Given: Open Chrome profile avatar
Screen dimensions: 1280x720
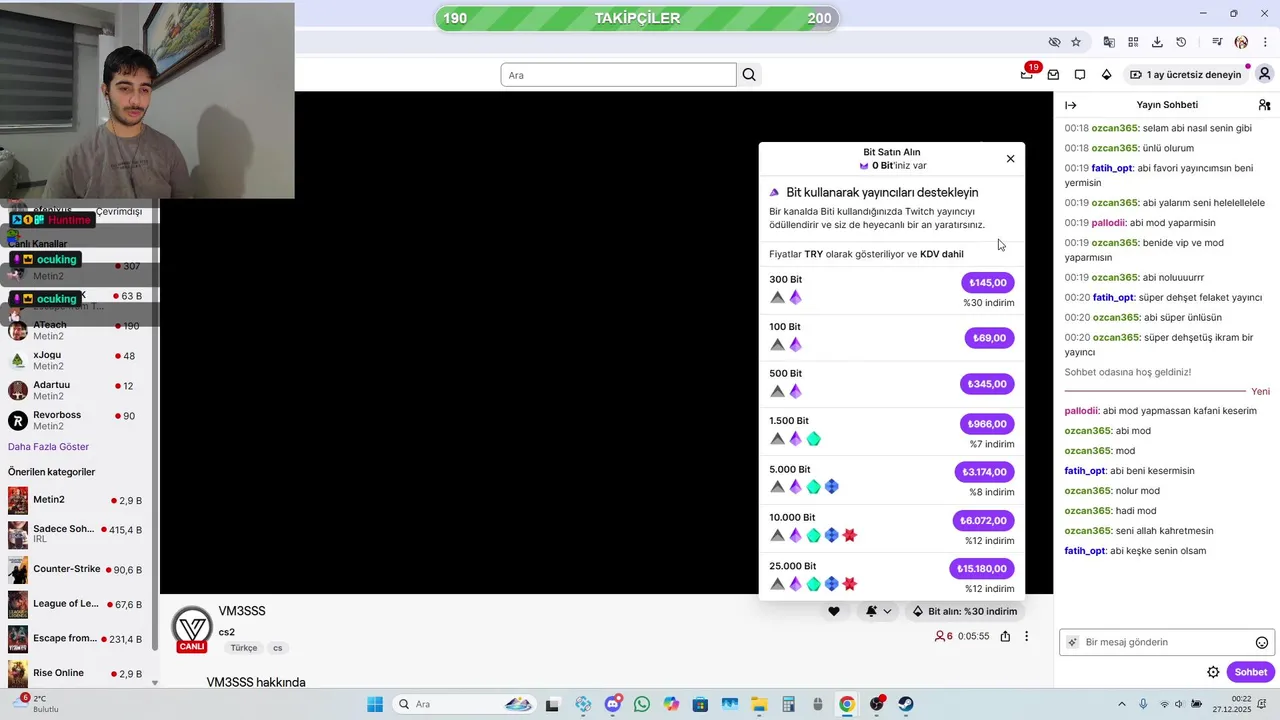Looking at the screenshot, I should 1241,42.
